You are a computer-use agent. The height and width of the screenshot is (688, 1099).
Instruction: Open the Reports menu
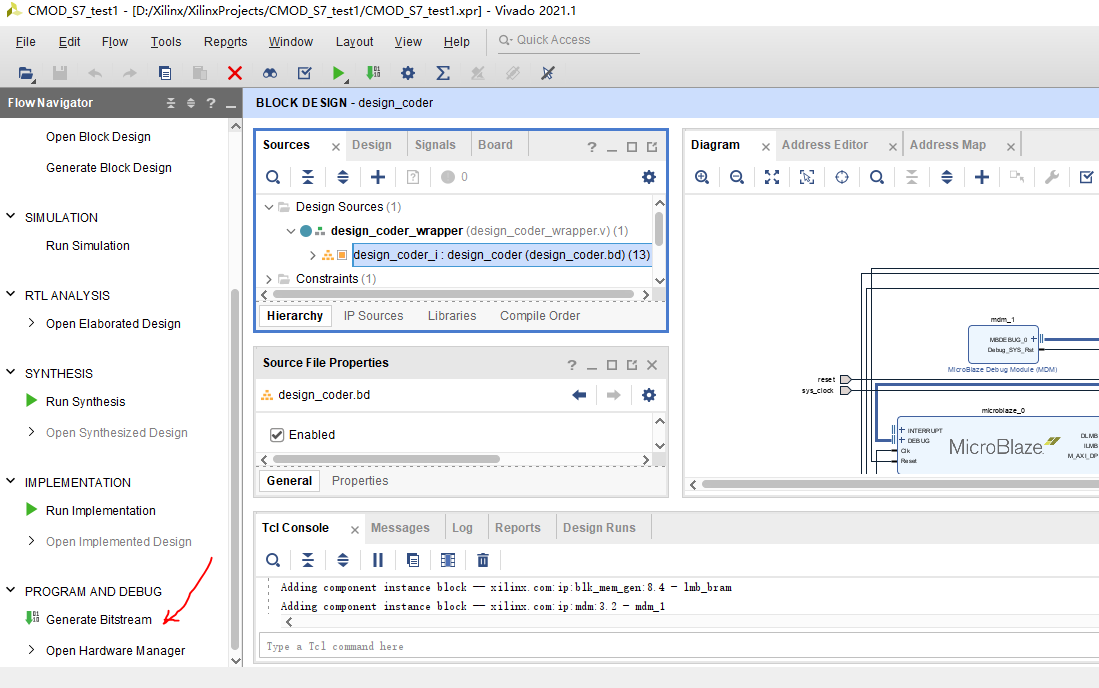[225, 42]
